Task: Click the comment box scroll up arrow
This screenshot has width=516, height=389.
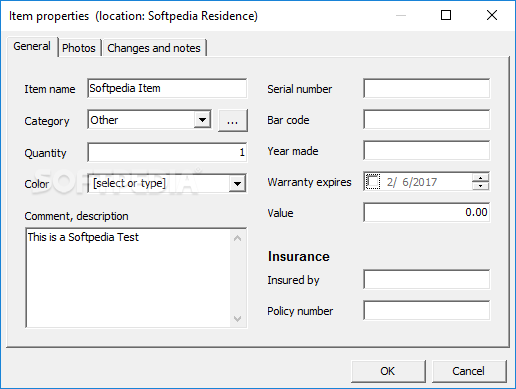Action: (x=238, y=238)
